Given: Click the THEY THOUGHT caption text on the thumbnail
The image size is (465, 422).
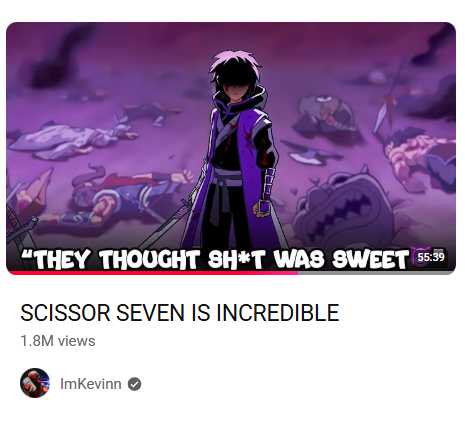Looking at the screenshot, I should coord(110,259).
